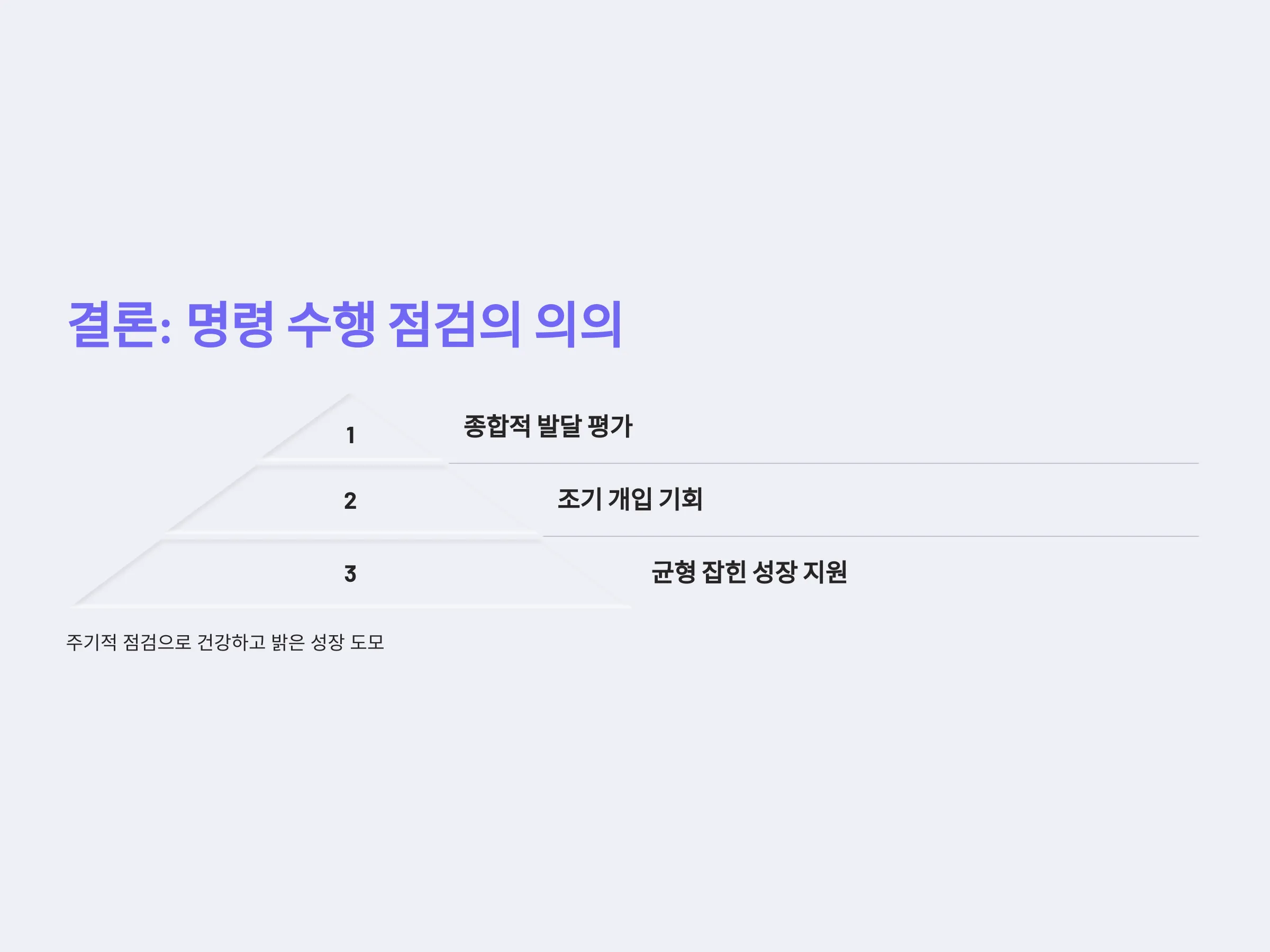Screen dimensions: 1270x952
Task: Click the word '점검의' in the title
Action: [x=455, y=324]
